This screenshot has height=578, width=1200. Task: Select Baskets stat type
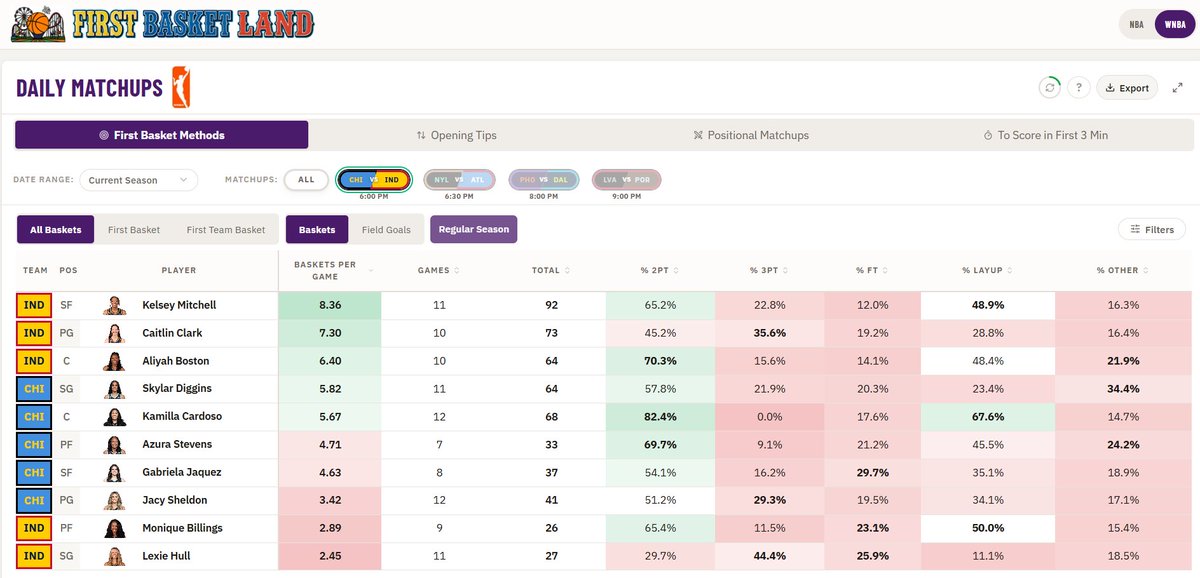[317, 229]
